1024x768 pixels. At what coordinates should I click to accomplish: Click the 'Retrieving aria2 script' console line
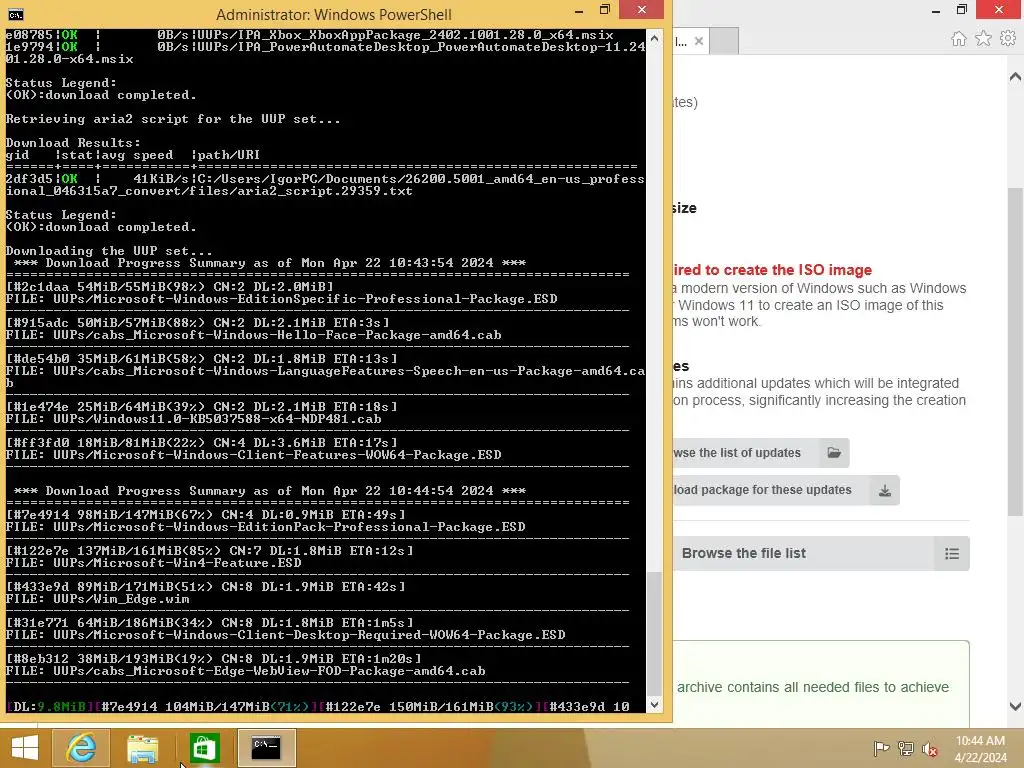[173, 119]
